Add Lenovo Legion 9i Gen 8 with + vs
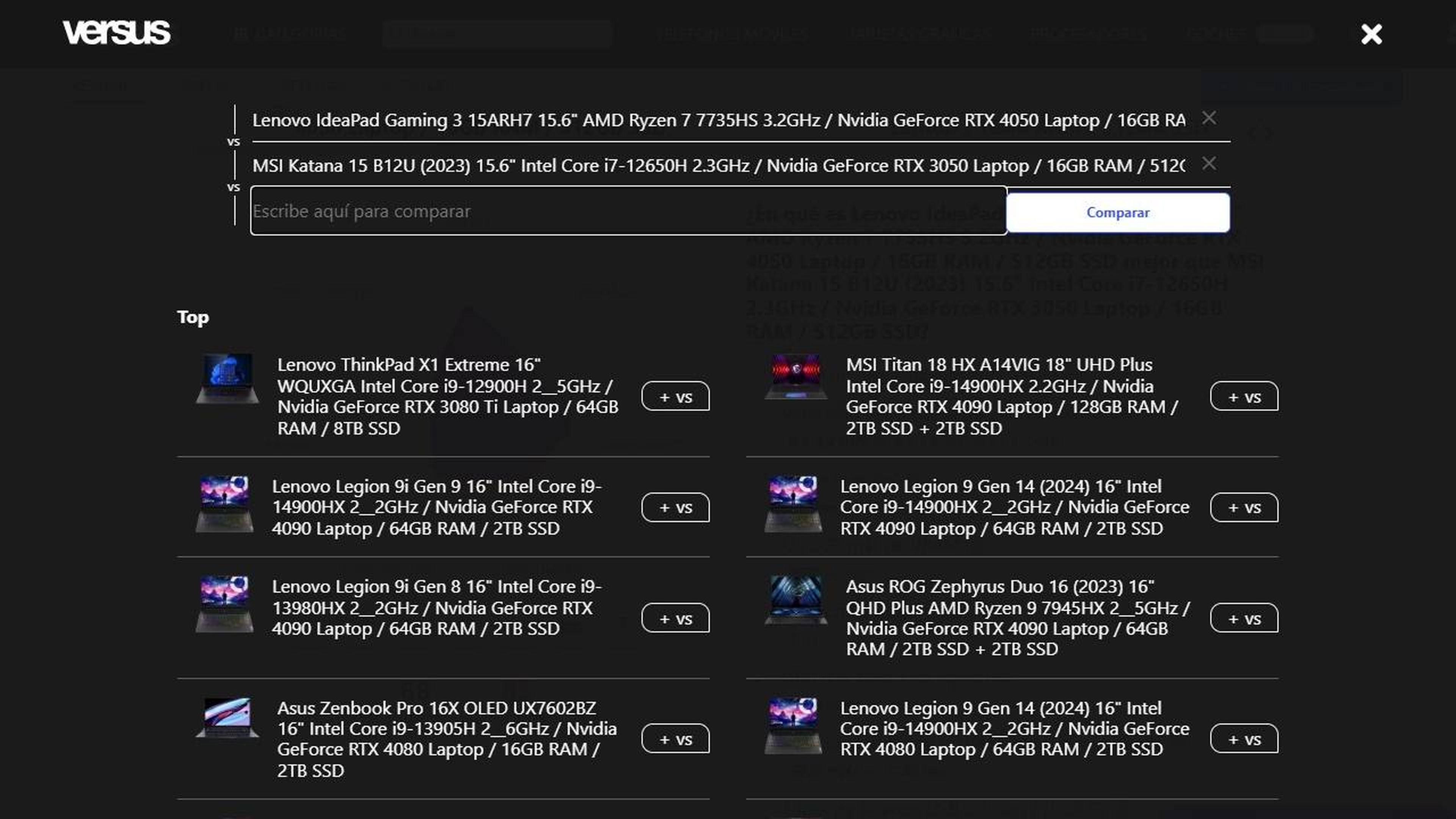Viewport: 1456px width, 819px height. [x=675, y=618]
